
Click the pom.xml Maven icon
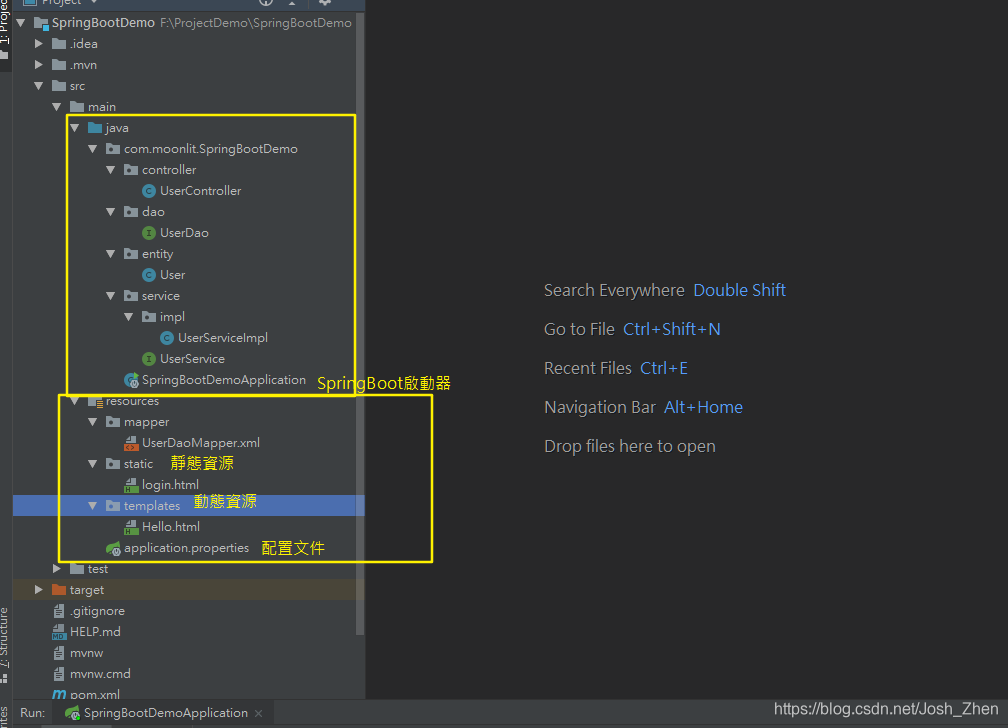(59, 695)
